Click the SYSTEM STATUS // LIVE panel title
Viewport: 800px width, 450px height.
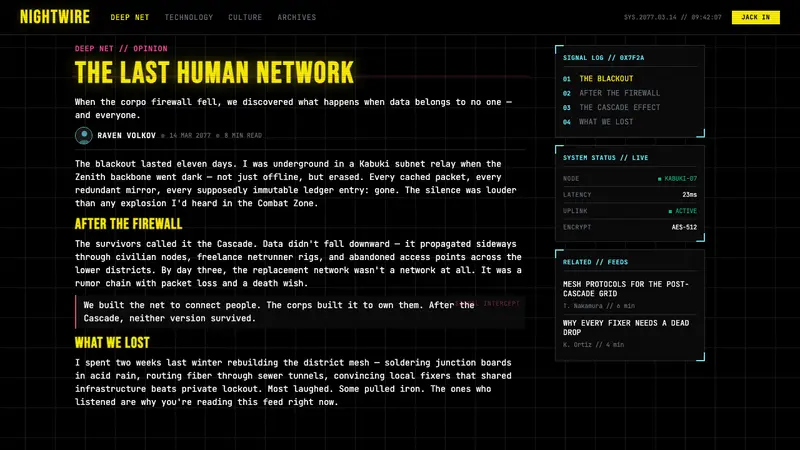606,158
